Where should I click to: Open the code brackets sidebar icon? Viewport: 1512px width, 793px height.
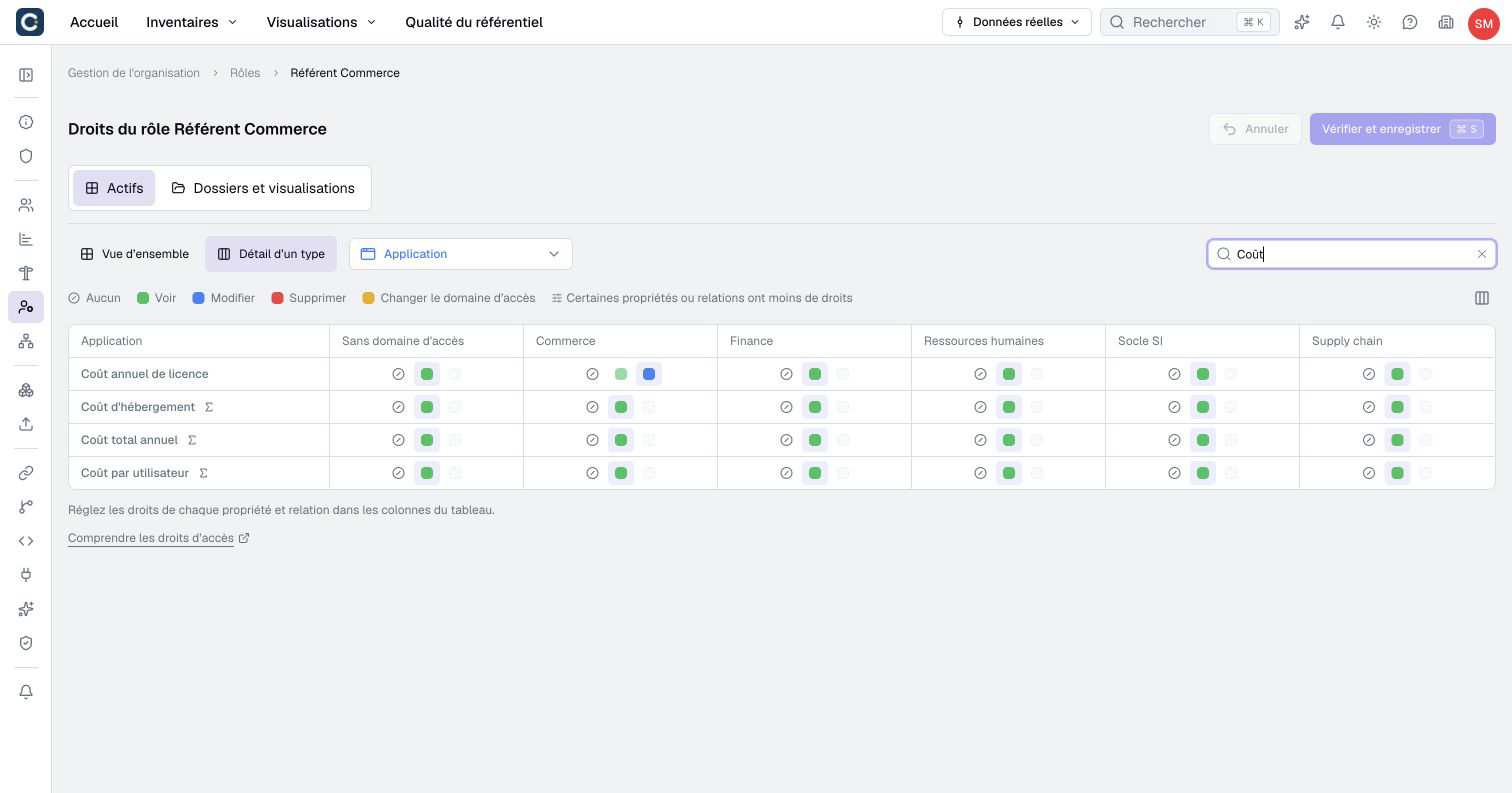pyautogui.click(x=26, y=541)
